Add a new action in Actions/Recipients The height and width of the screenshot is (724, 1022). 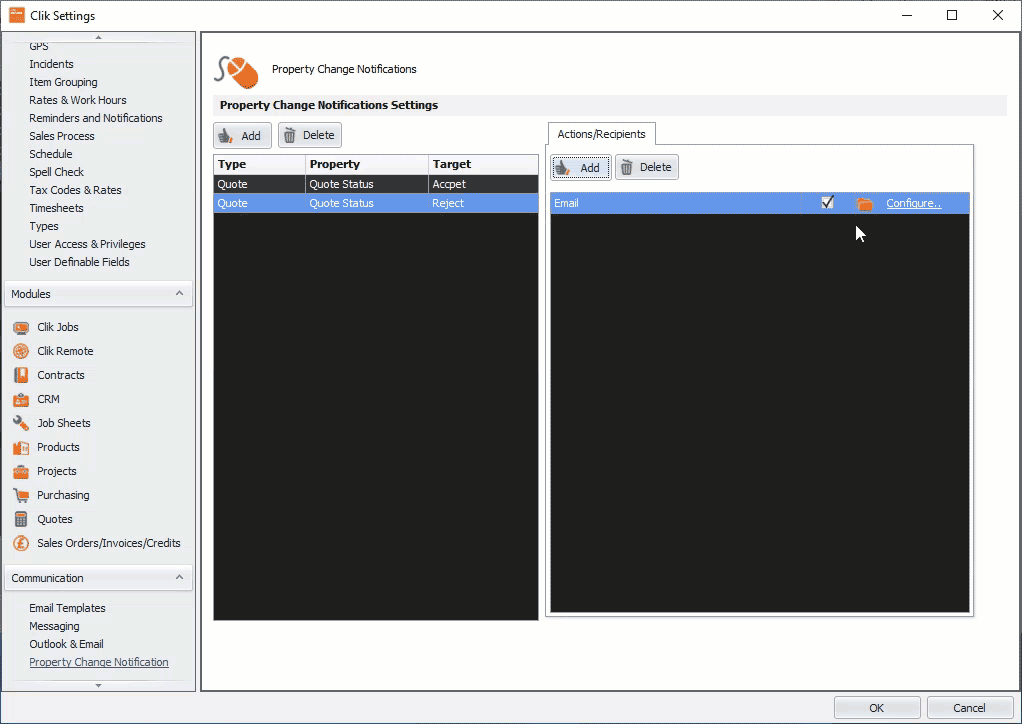coord(581,167)
